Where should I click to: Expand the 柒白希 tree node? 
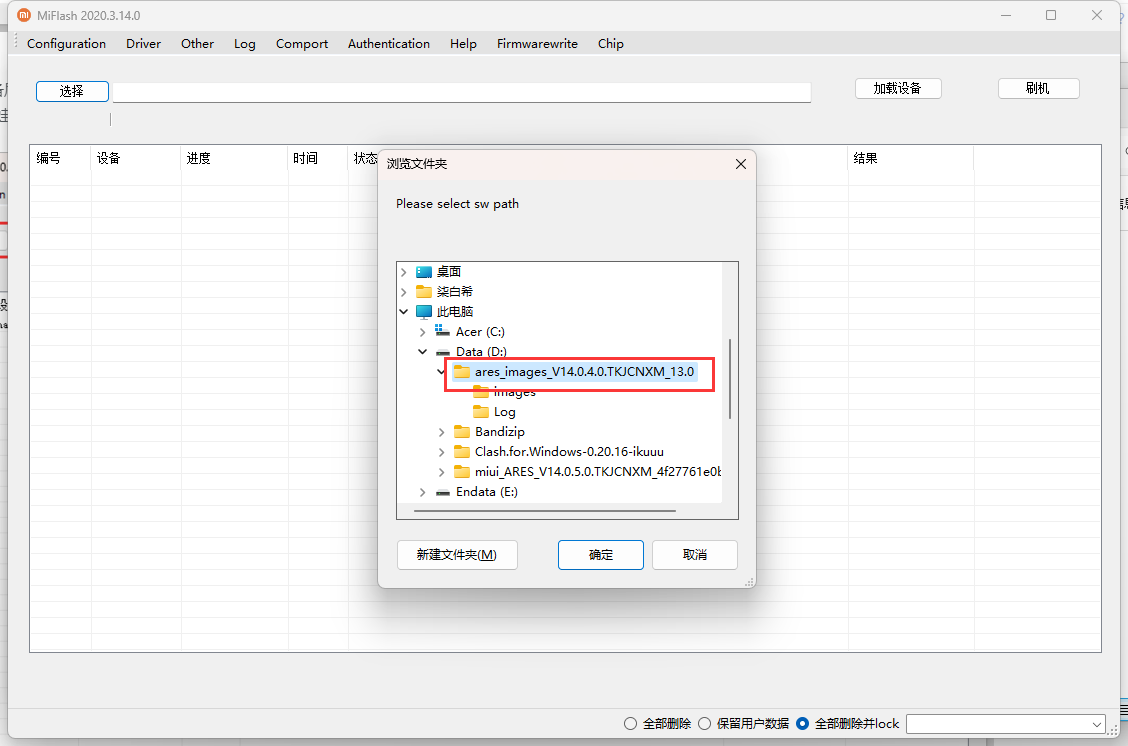click(x=404, y=291)
